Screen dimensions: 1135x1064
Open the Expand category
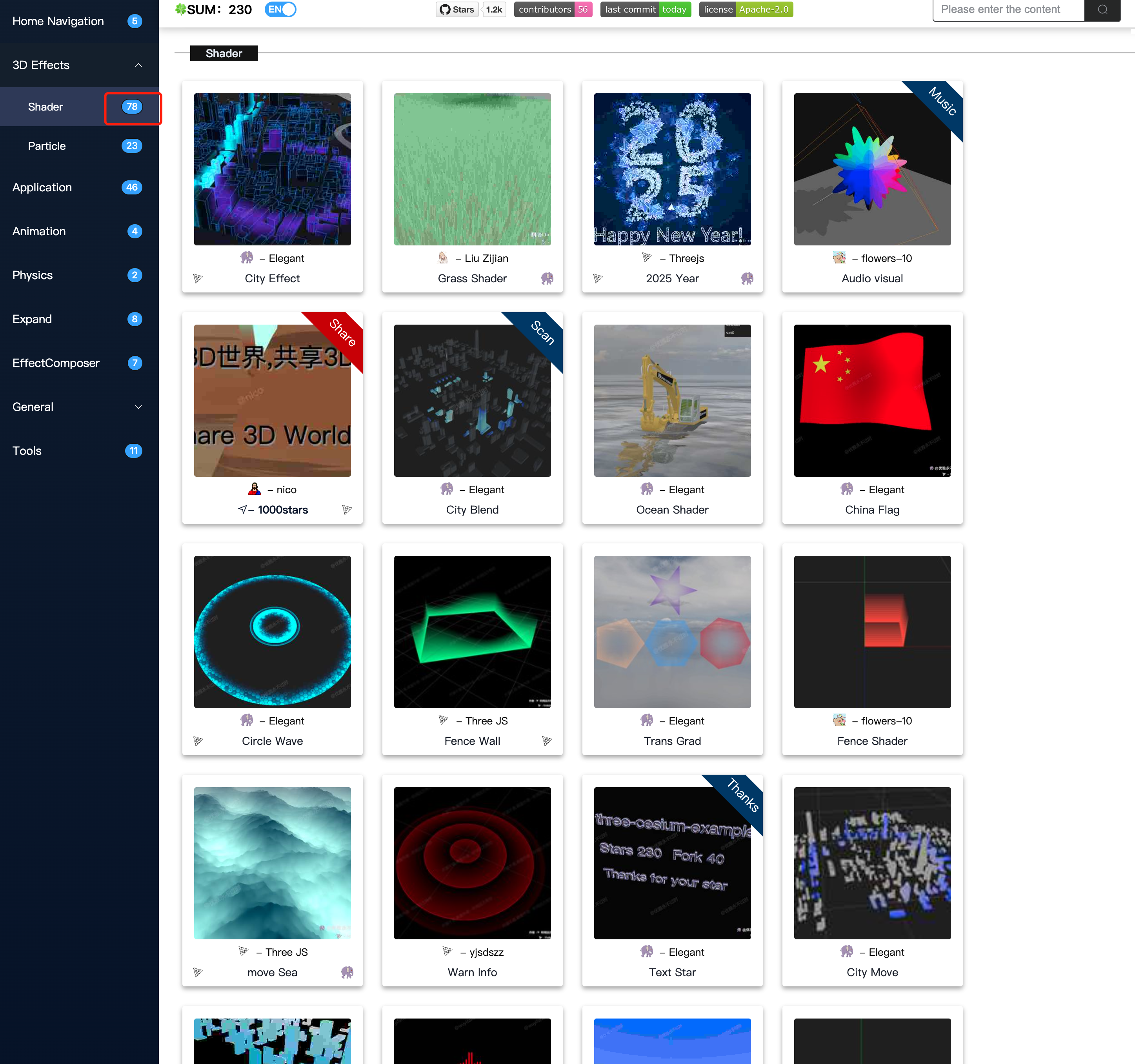pos(79,319)
